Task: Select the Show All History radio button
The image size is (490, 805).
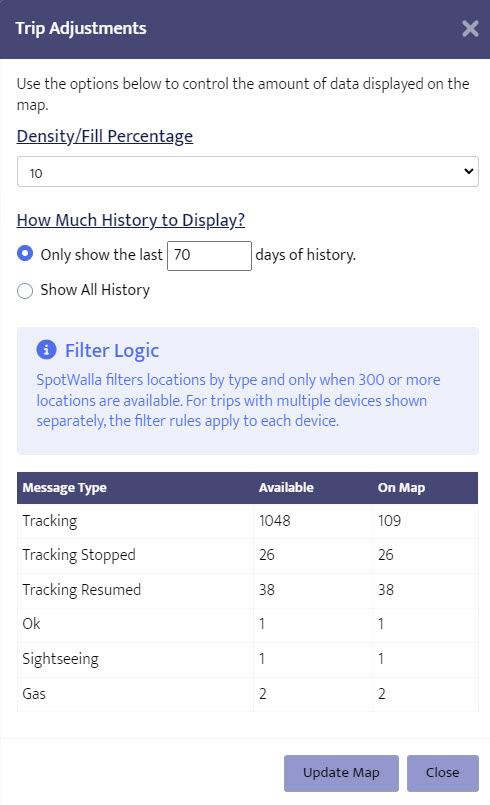Action: coord(25,291)
